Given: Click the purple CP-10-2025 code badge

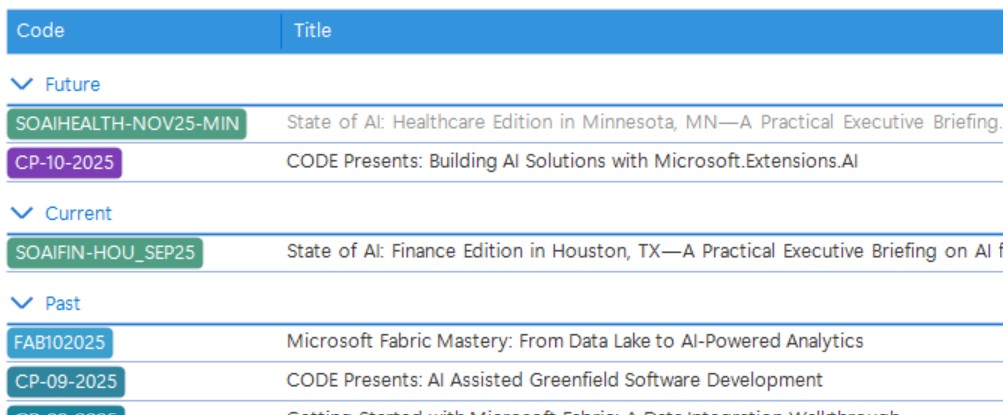Looking at the screenshot, I should click(x=65, y=163).
